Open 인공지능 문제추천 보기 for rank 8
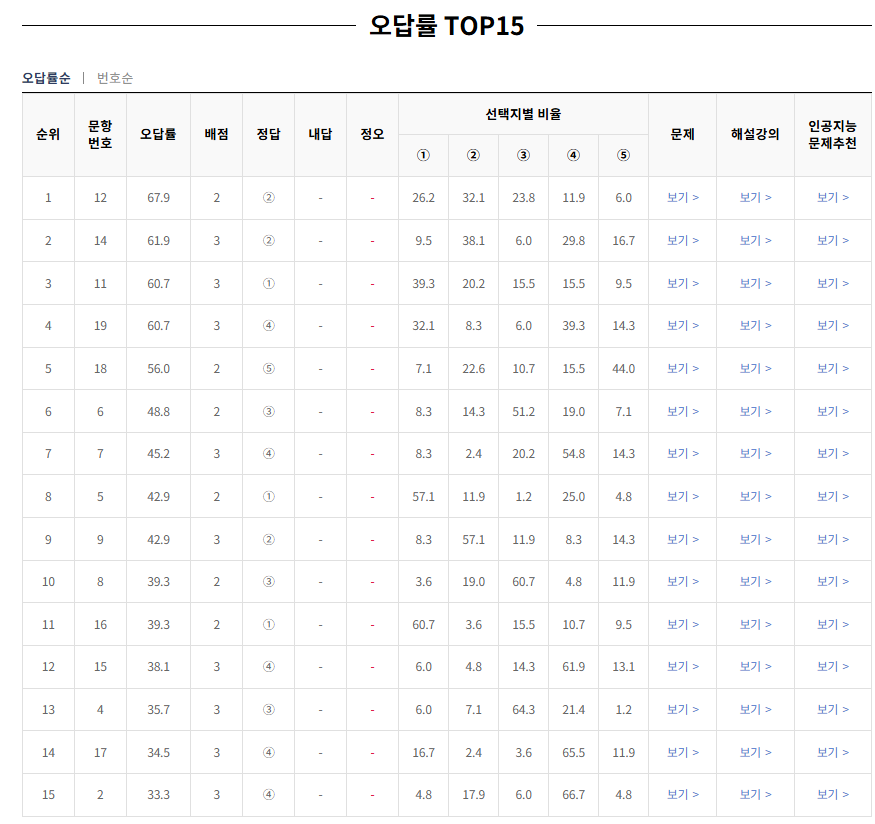Screen dimensions: 875x824 (833, 497)
